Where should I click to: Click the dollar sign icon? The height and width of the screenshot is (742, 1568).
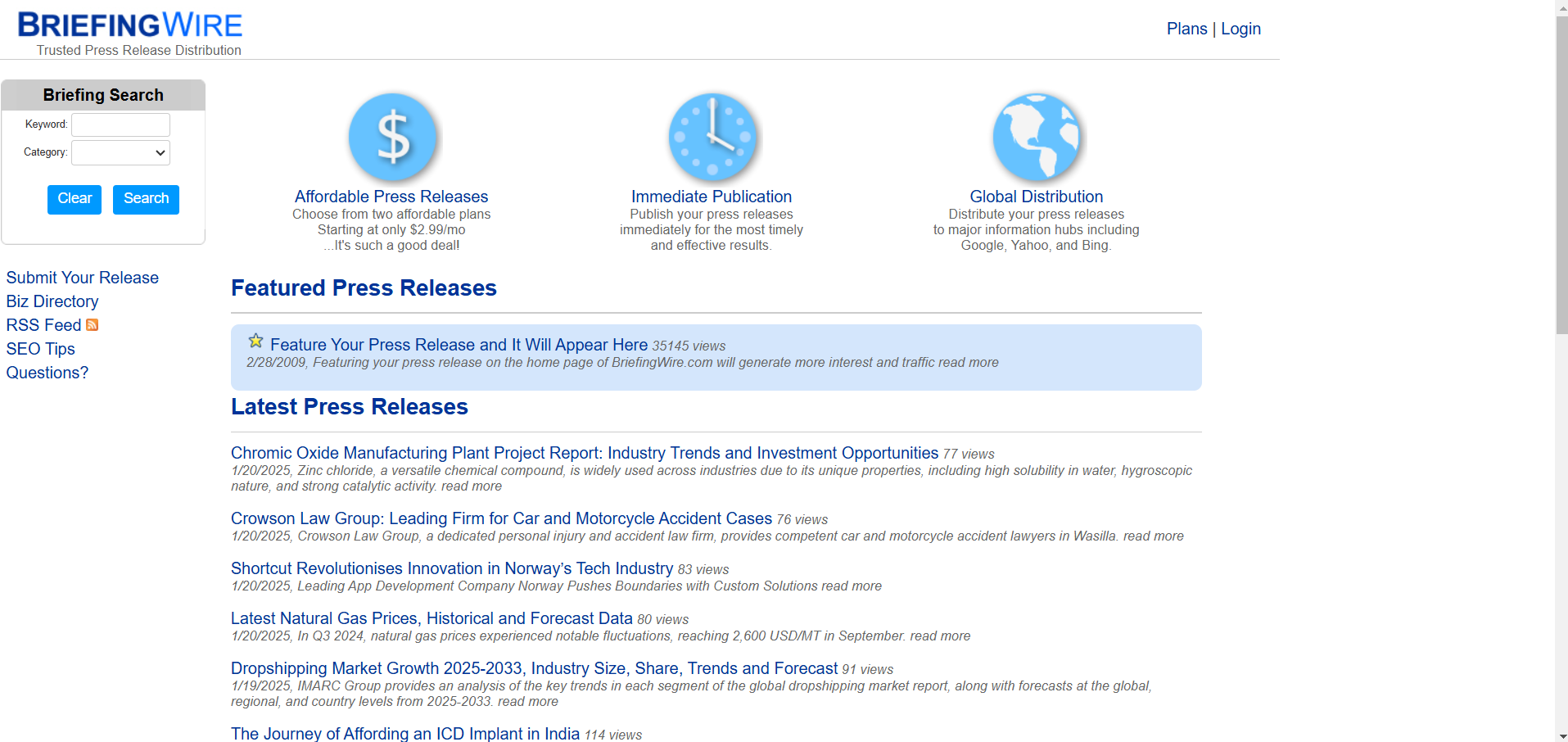pos(392,137)
